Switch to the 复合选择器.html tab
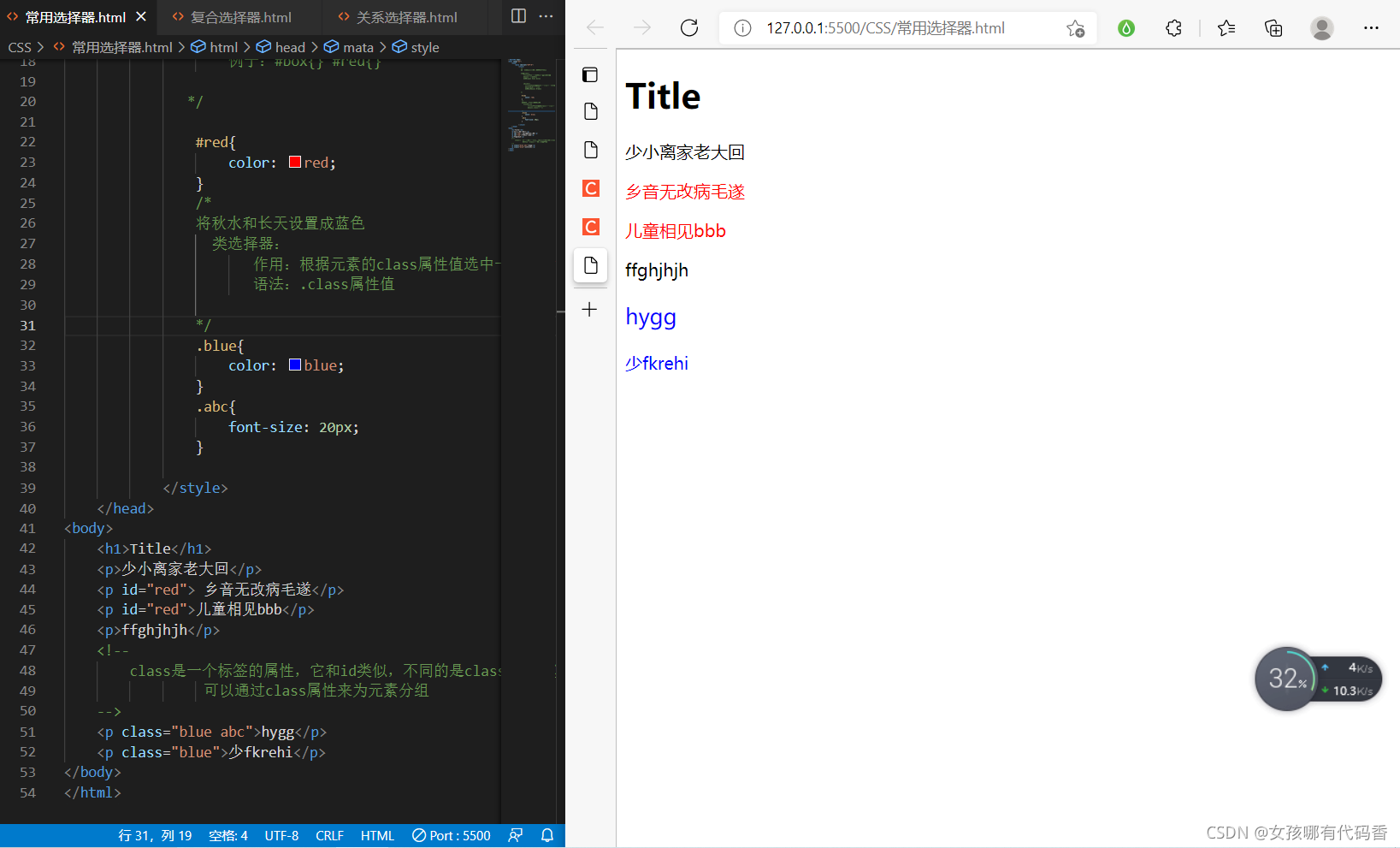Viewport: 1400px width, 848px height. point(240,17)
